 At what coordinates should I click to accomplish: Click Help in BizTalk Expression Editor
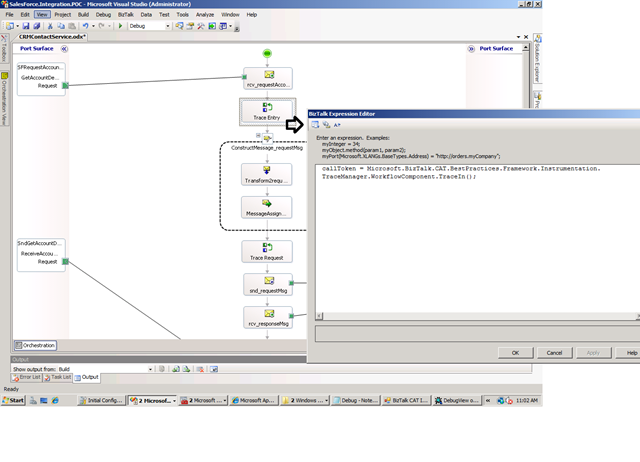pyautogui.click(x=628, y=353)
